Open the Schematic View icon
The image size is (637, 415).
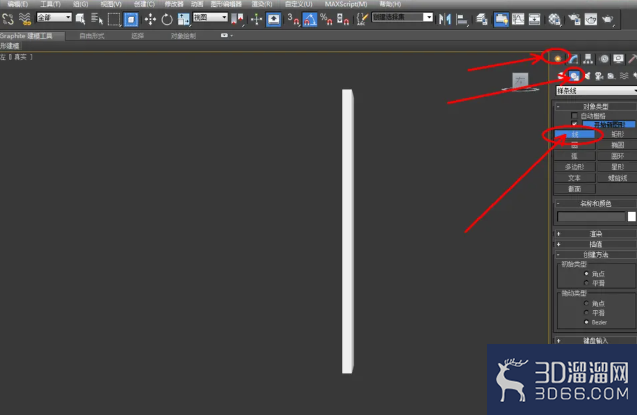click(x=534, y=19)
